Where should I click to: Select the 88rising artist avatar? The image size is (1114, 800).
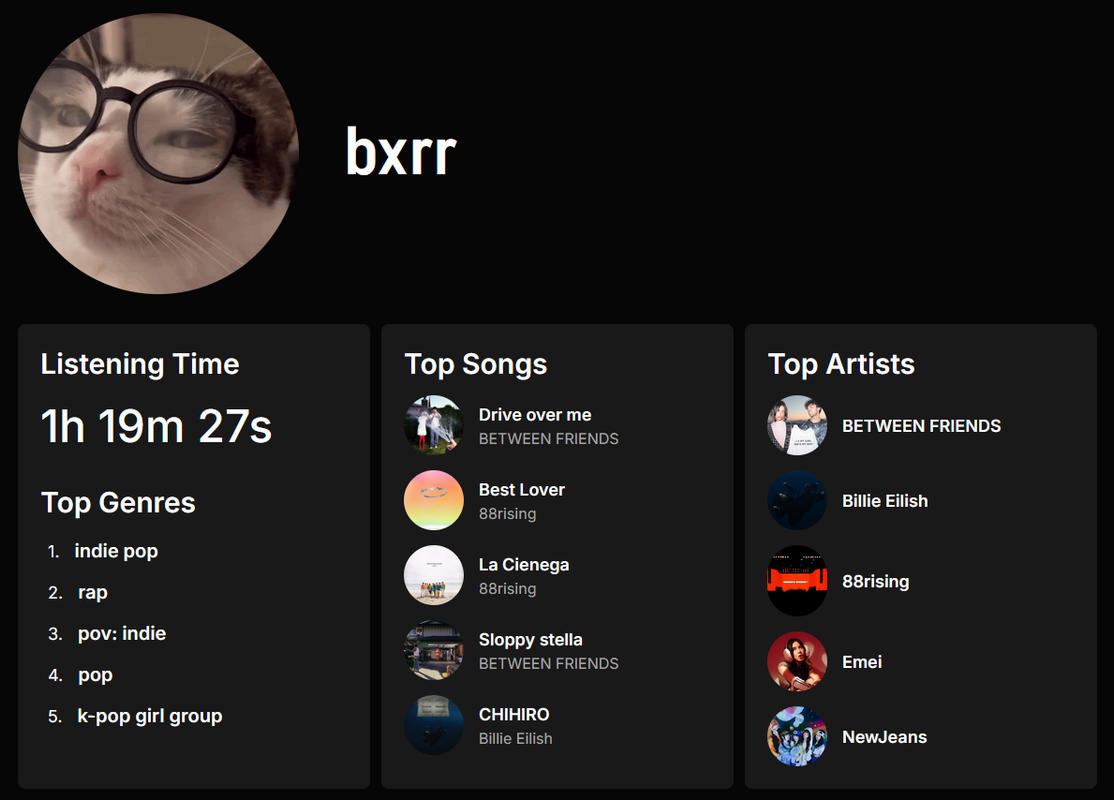(x=797, y=580)
